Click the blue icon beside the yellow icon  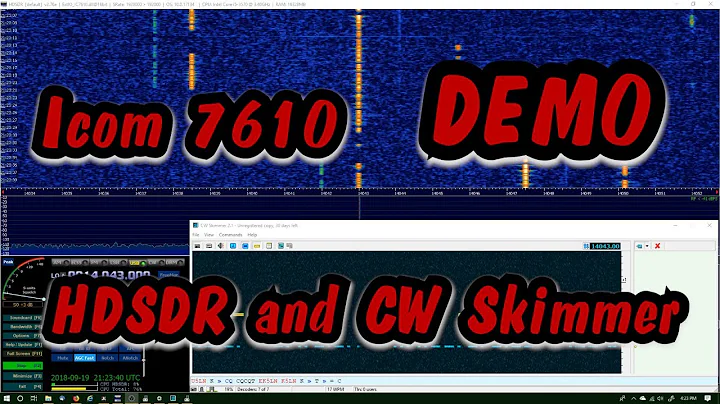tap(245, 246)
